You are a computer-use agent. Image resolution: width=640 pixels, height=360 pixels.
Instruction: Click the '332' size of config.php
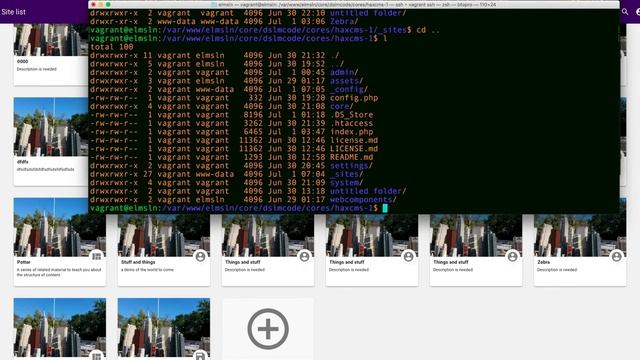pos(256,98)
